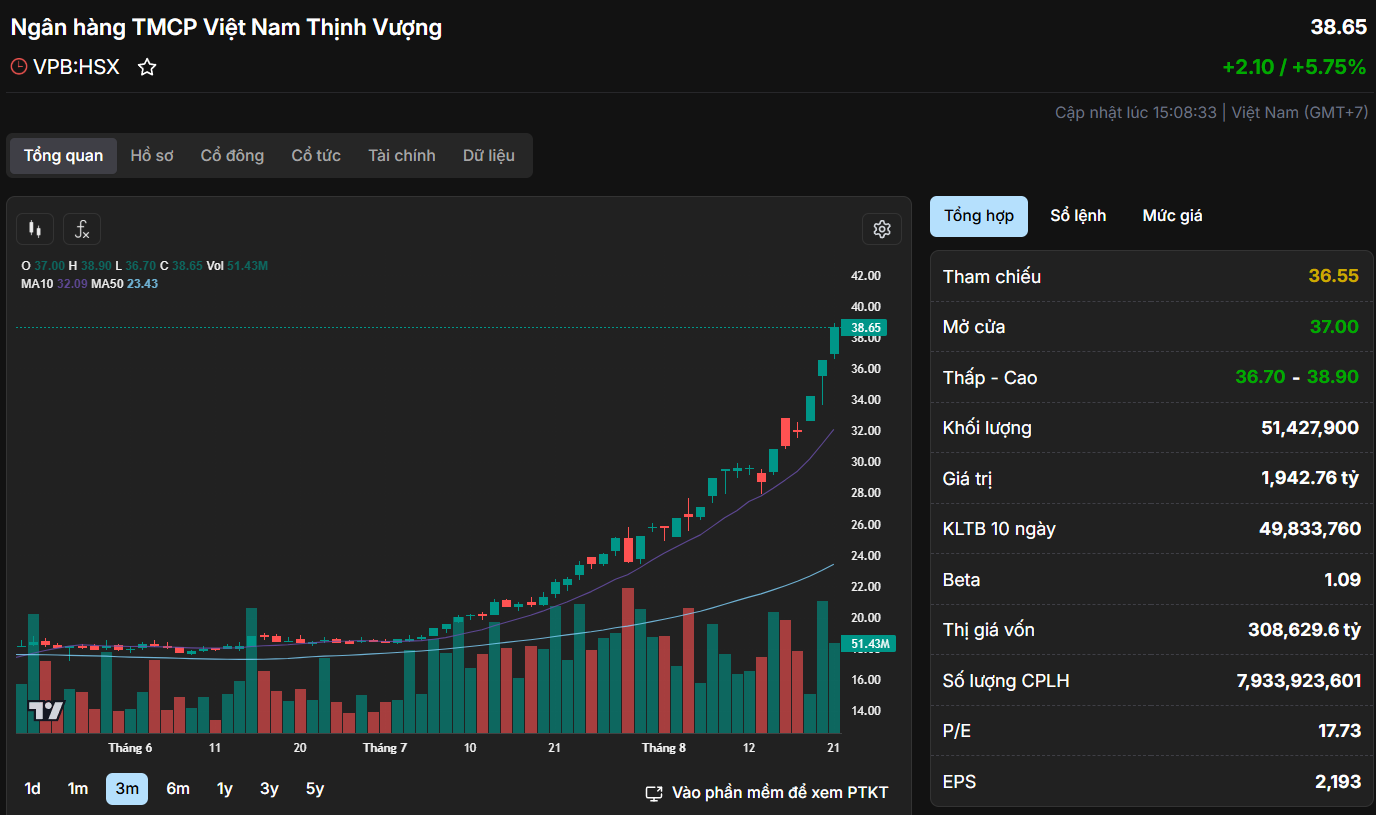Switch to the Sổ lệnh tab
The image size is (1376, 815).
1078,216
